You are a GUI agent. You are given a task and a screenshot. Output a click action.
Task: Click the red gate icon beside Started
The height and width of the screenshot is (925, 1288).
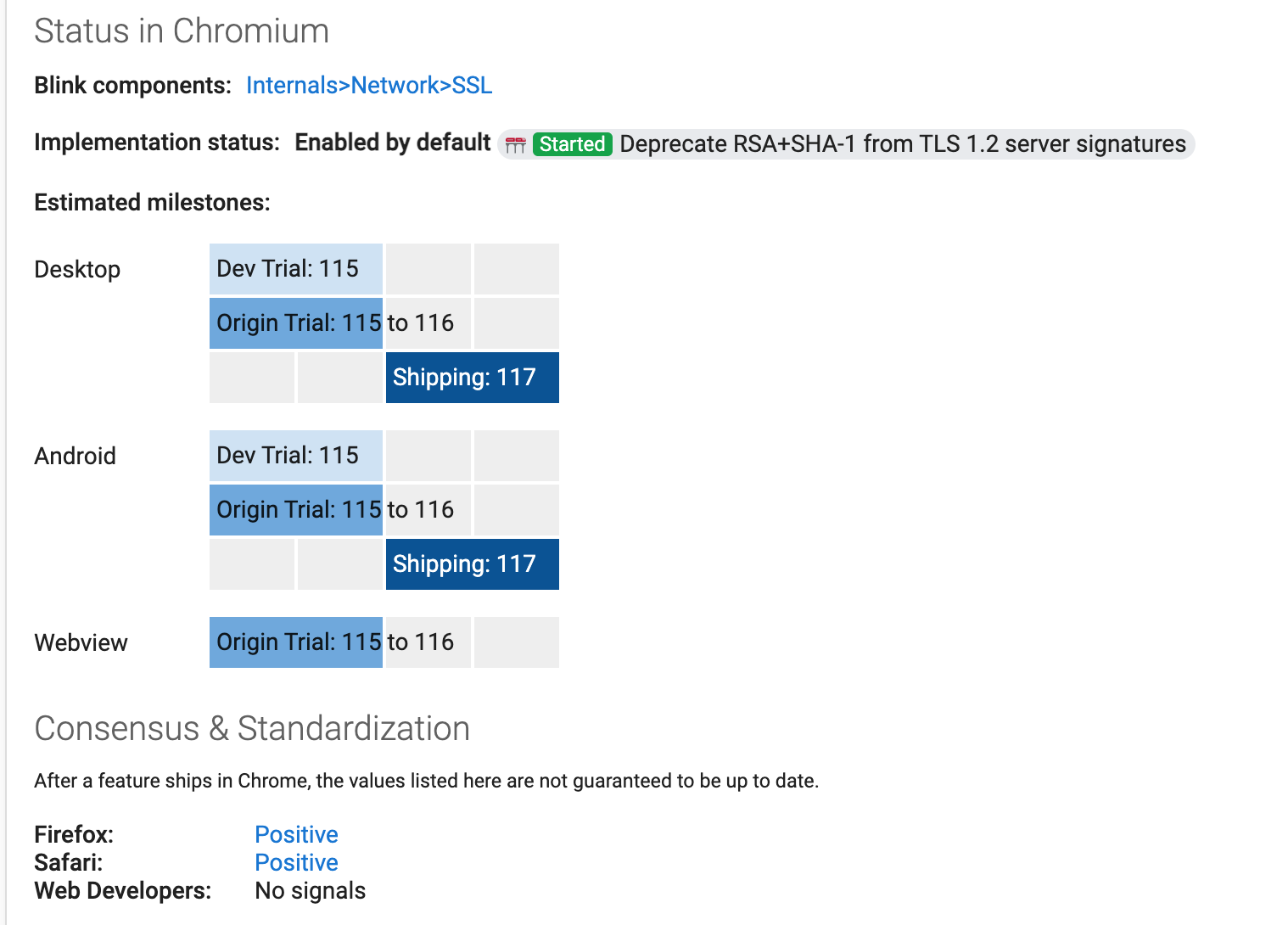point(516,145)
